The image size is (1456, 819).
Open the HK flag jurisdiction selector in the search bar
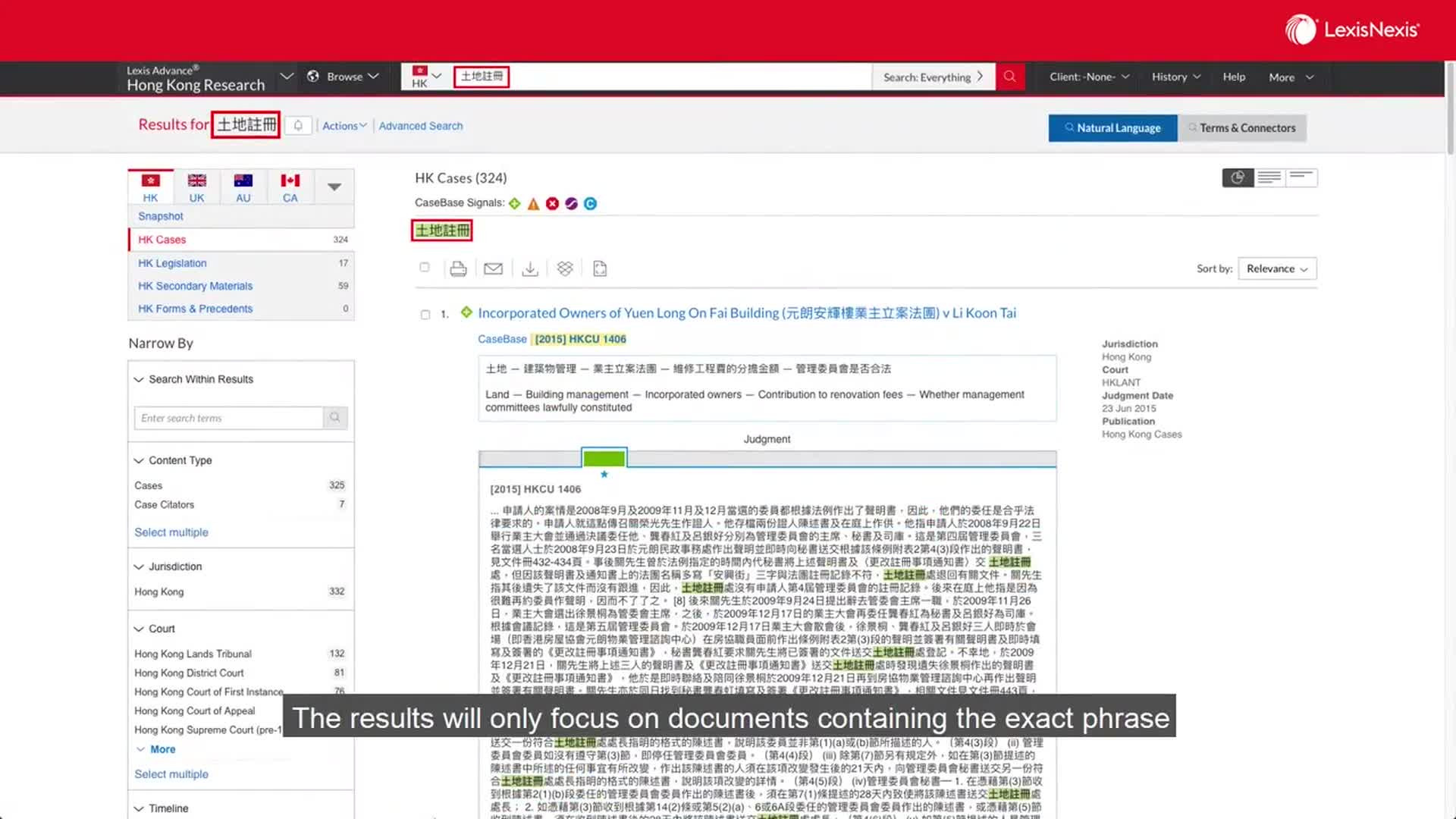coord(426,77)
